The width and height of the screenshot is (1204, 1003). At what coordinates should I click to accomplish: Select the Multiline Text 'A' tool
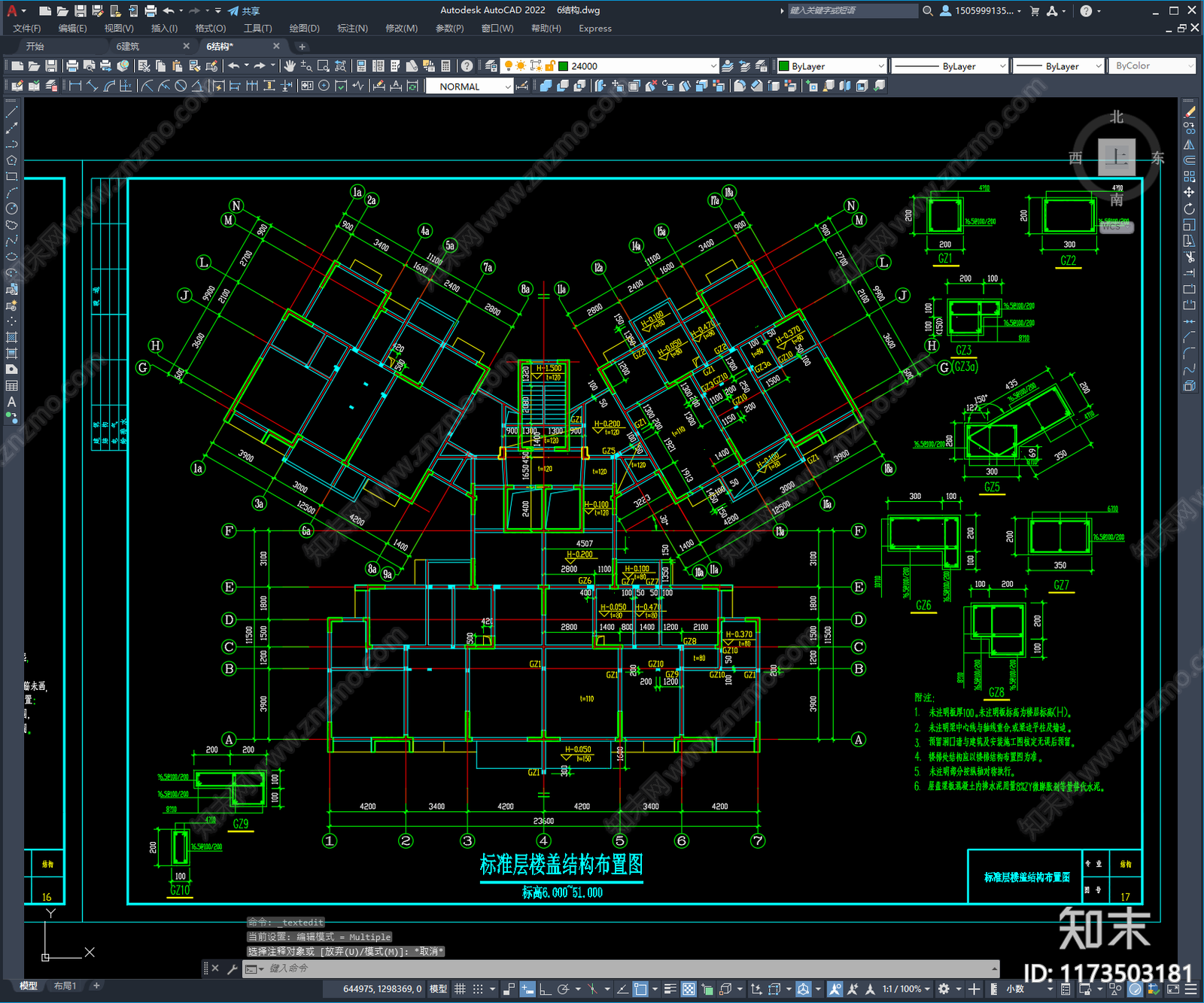(x=11, y=402)
